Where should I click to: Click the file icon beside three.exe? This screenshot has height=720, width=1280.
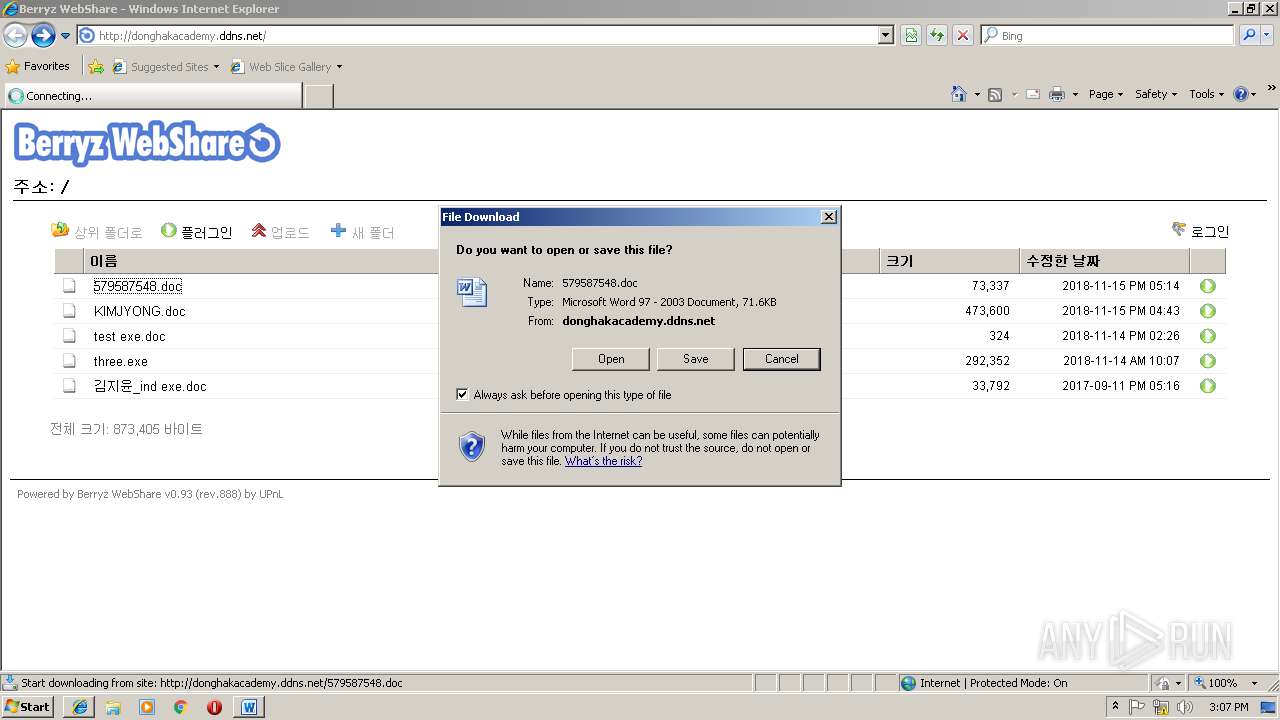pyautogui.click(x=69, y=361)
